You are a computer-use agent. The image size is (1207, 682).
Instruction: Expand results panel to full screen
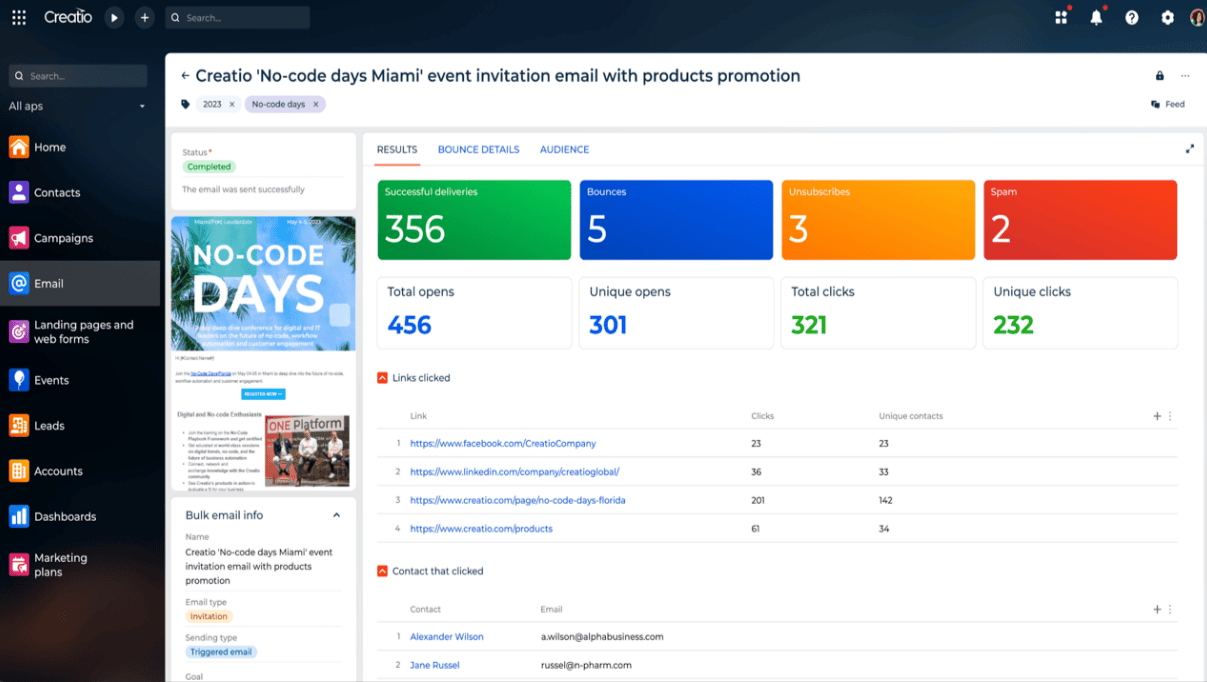click(1190, 149)
